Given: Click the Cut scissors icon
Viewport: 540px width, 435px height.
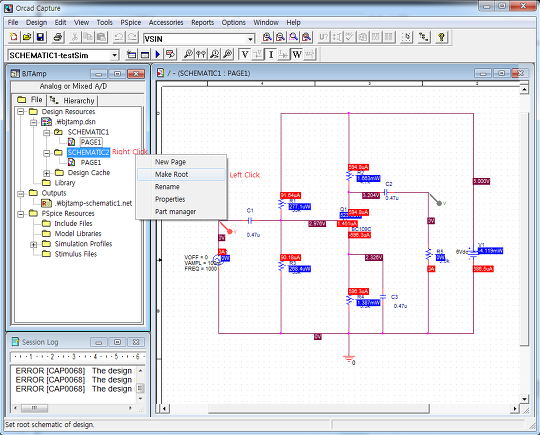Looking at the screenshot, I should (75, 37).
